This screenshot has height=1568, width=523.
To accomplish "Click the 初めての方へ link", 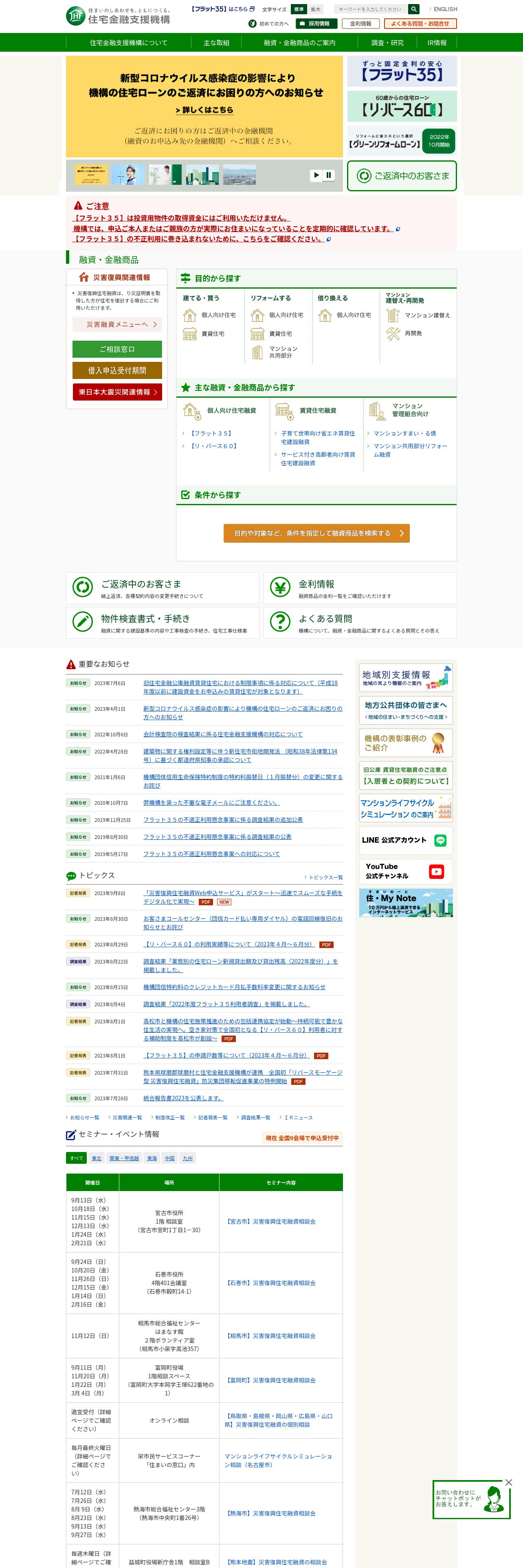I will click(x=268, y=24).
